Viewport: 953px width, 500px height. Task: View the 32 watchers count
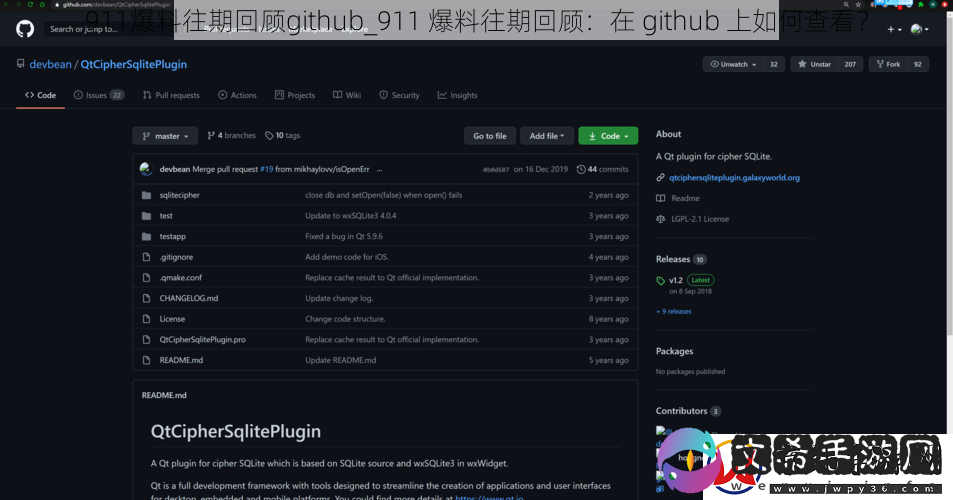click(x=774, y=64)
